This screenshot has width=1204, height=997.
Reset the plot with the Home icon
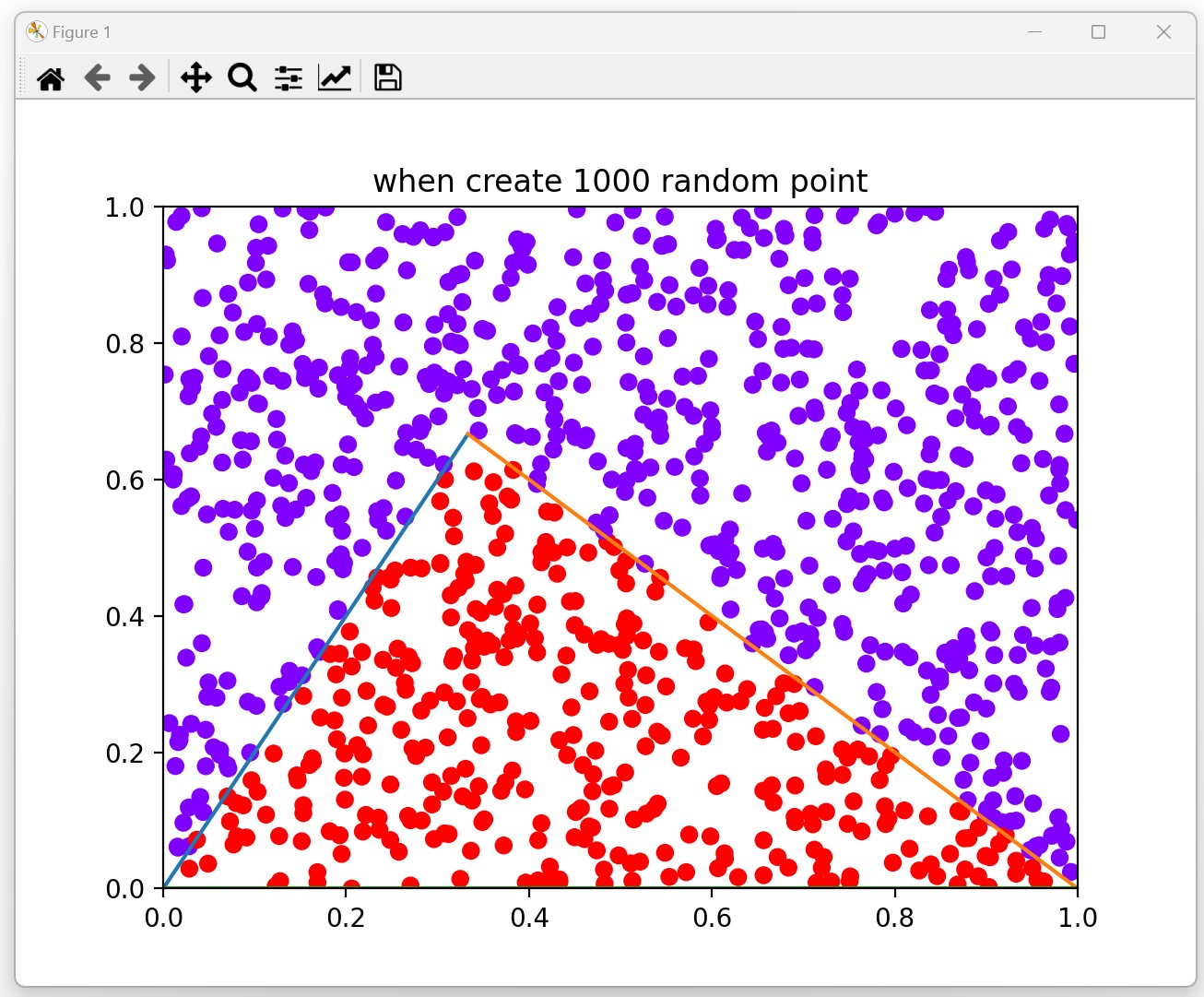click(x=51, y=78)
